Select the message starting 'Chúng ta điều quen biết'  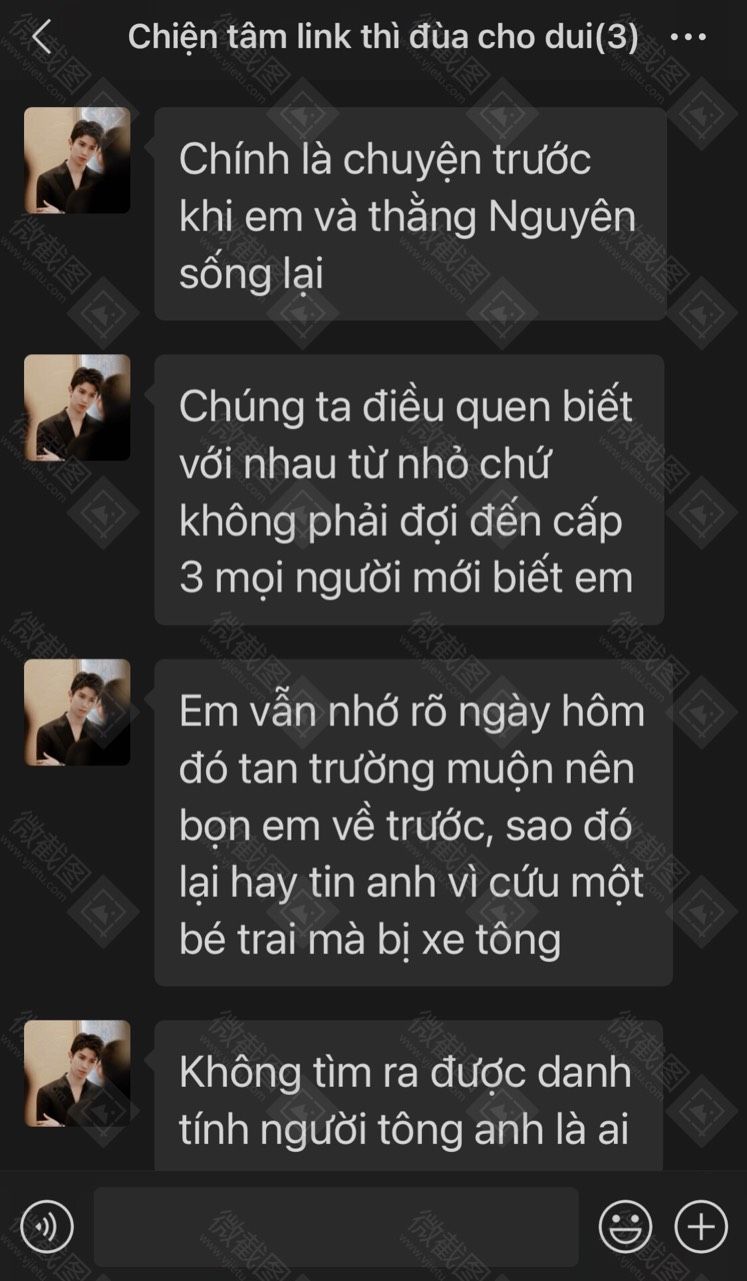click(x=409, y=489)
